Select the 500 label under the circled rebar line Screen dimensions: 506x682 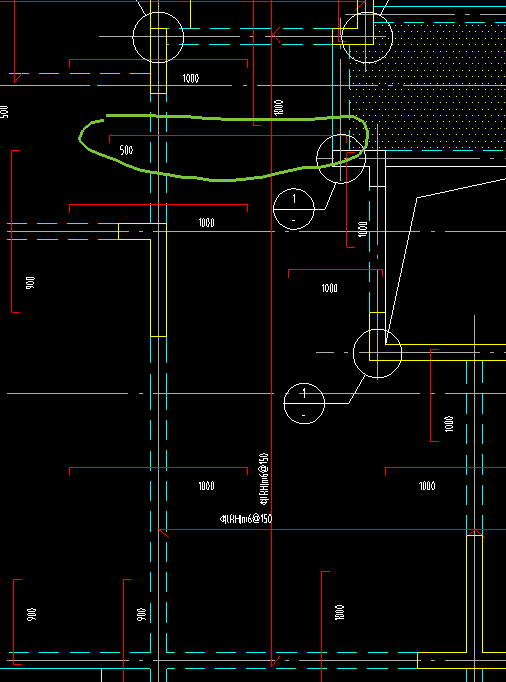point(126,150)
